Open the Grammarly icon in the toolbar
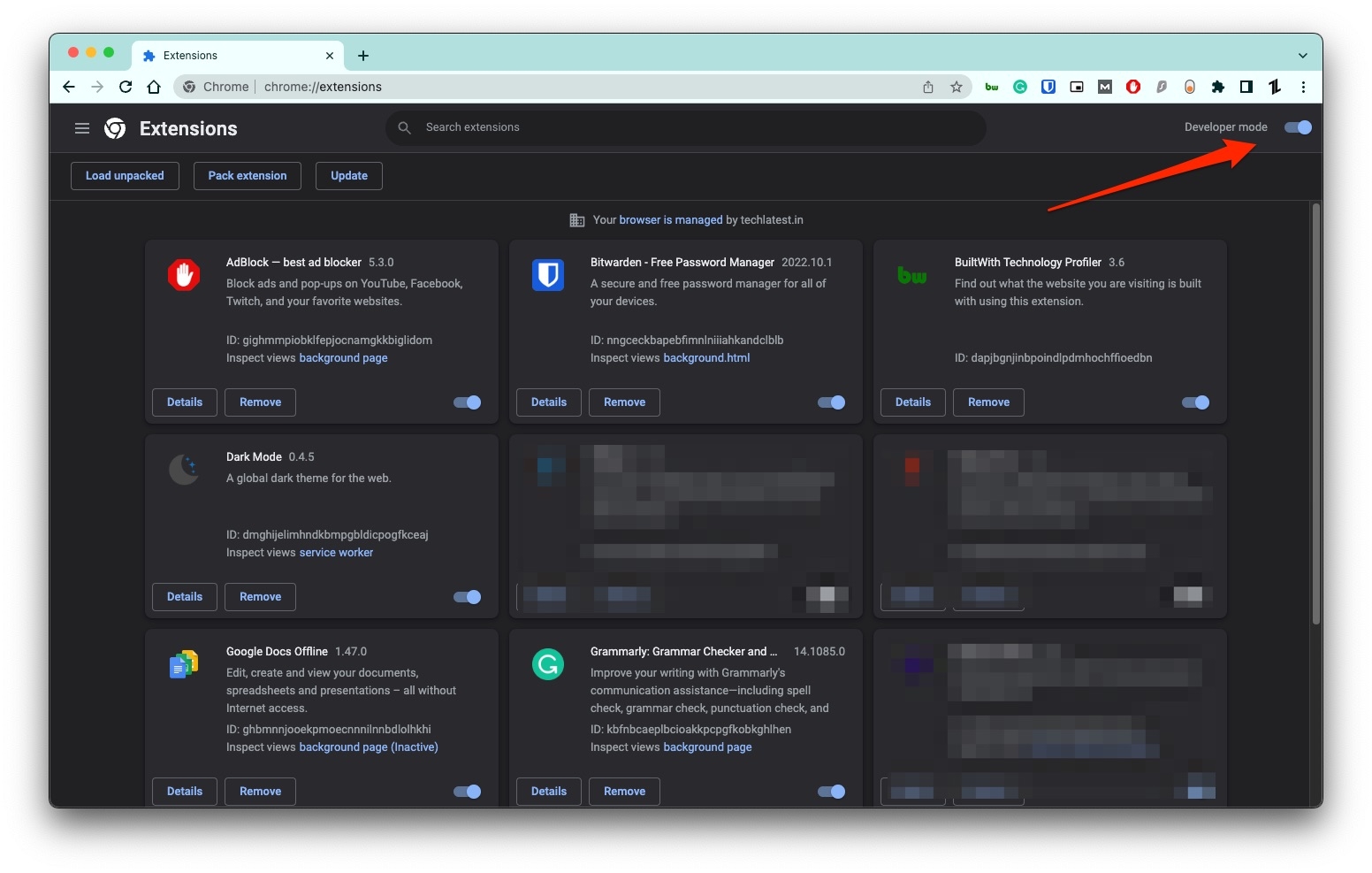 pos(1019,87)
